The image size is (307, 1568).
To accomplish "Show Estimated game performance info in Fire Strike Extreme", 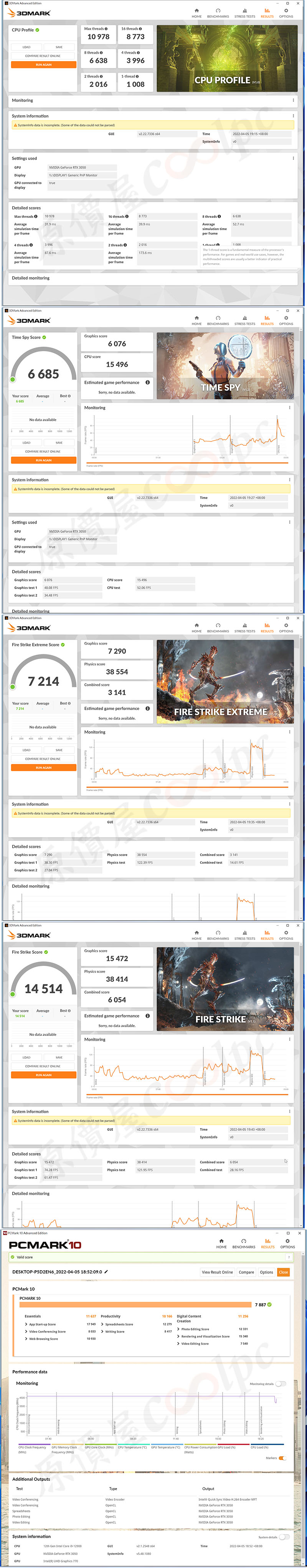I will tap(148, 708).
